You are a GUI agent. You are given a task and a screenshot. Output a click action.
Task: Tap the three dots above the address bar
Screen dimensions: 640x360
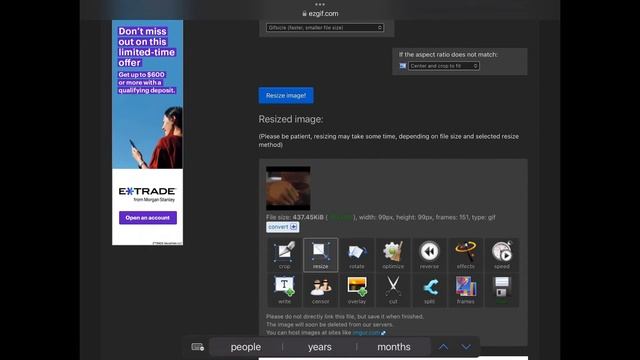coord(320,4)
